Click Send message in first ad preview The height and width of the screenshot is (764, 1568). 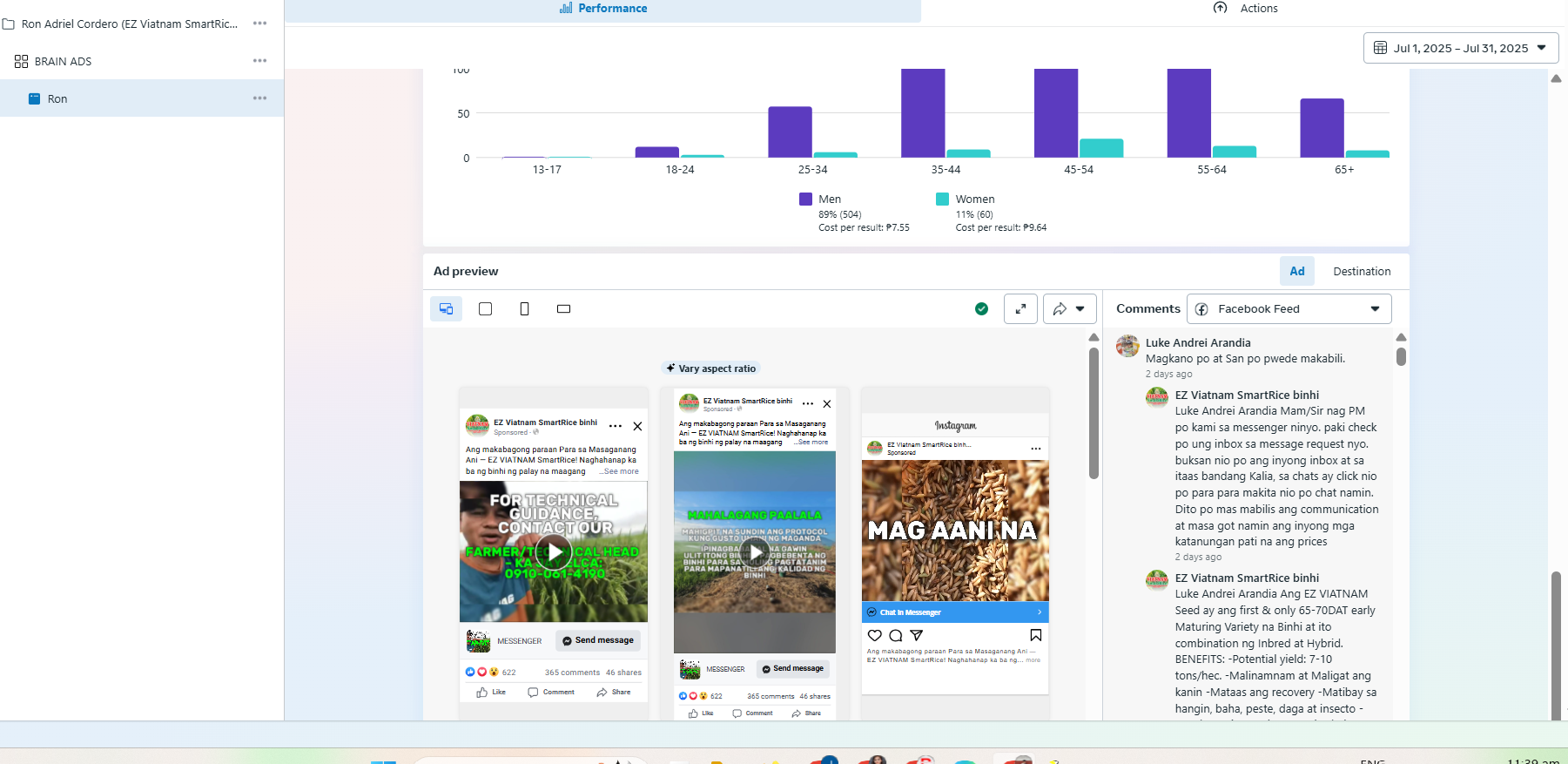tap(598, 640)
